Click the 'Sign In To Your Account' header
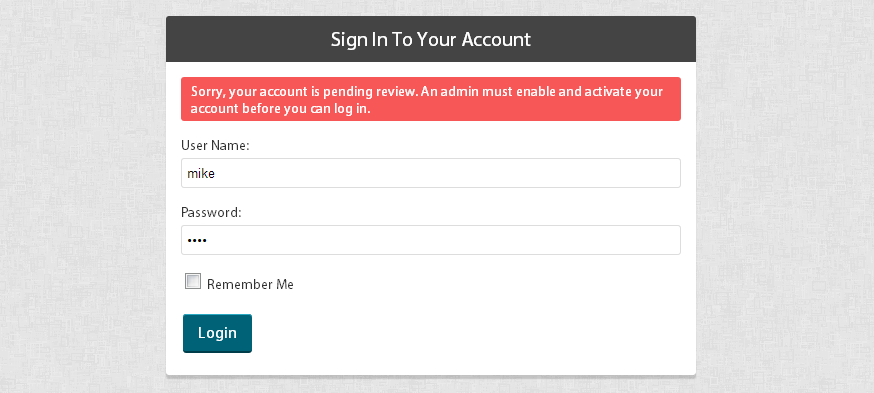874x393 pixels. coord(431,39)
